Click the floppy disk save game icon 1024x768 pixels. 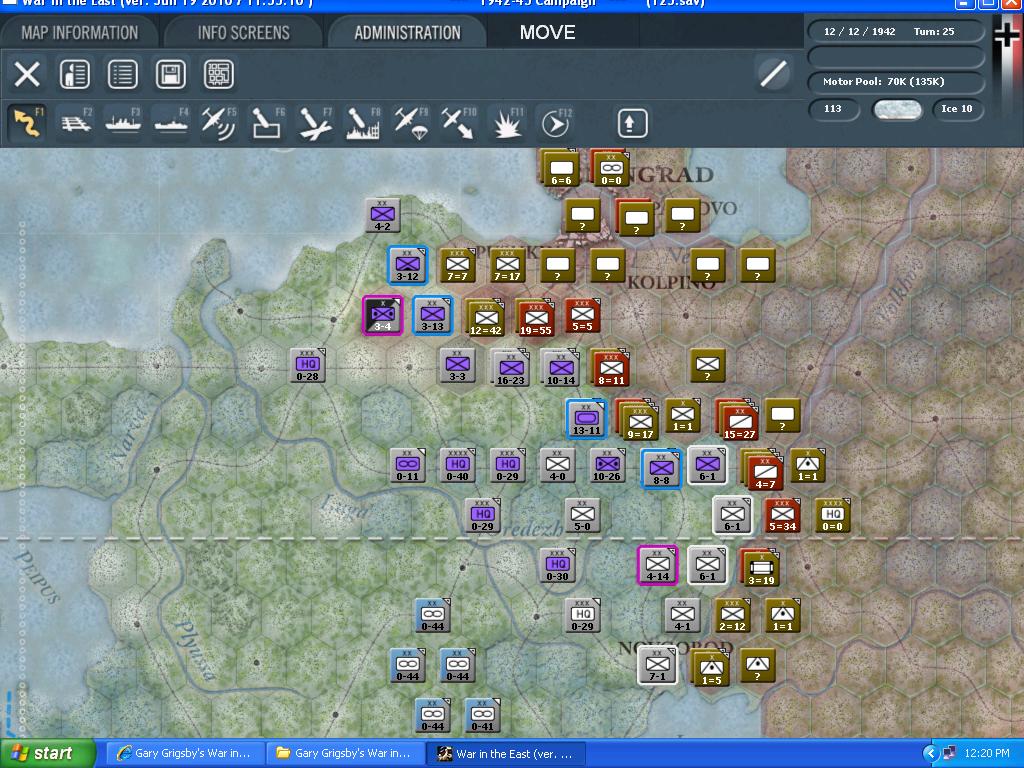tap(170, 74)
